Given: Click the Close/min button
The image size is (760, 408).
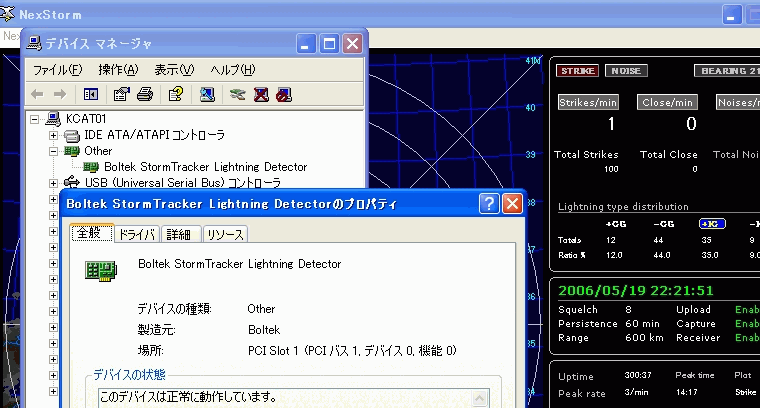Looking at the screenshot, I should pyautogui.click(x=669, y=102).
